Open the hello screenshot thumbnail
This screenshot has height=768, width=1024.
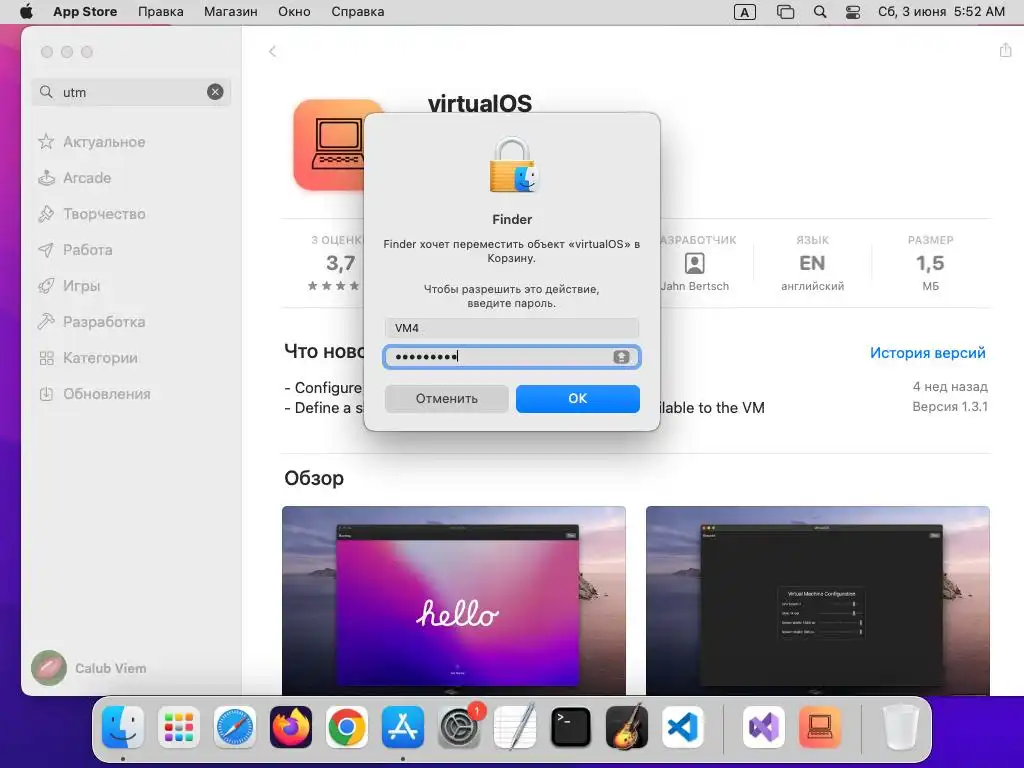click(x=454, y=601)
